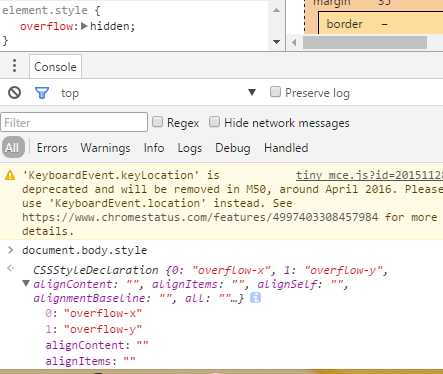Image resolution: width=443 pixels, height=374 pixels.
Task: Click the blue info badge after CSSStyleDeclaration
Action: (x=255, y=298)
